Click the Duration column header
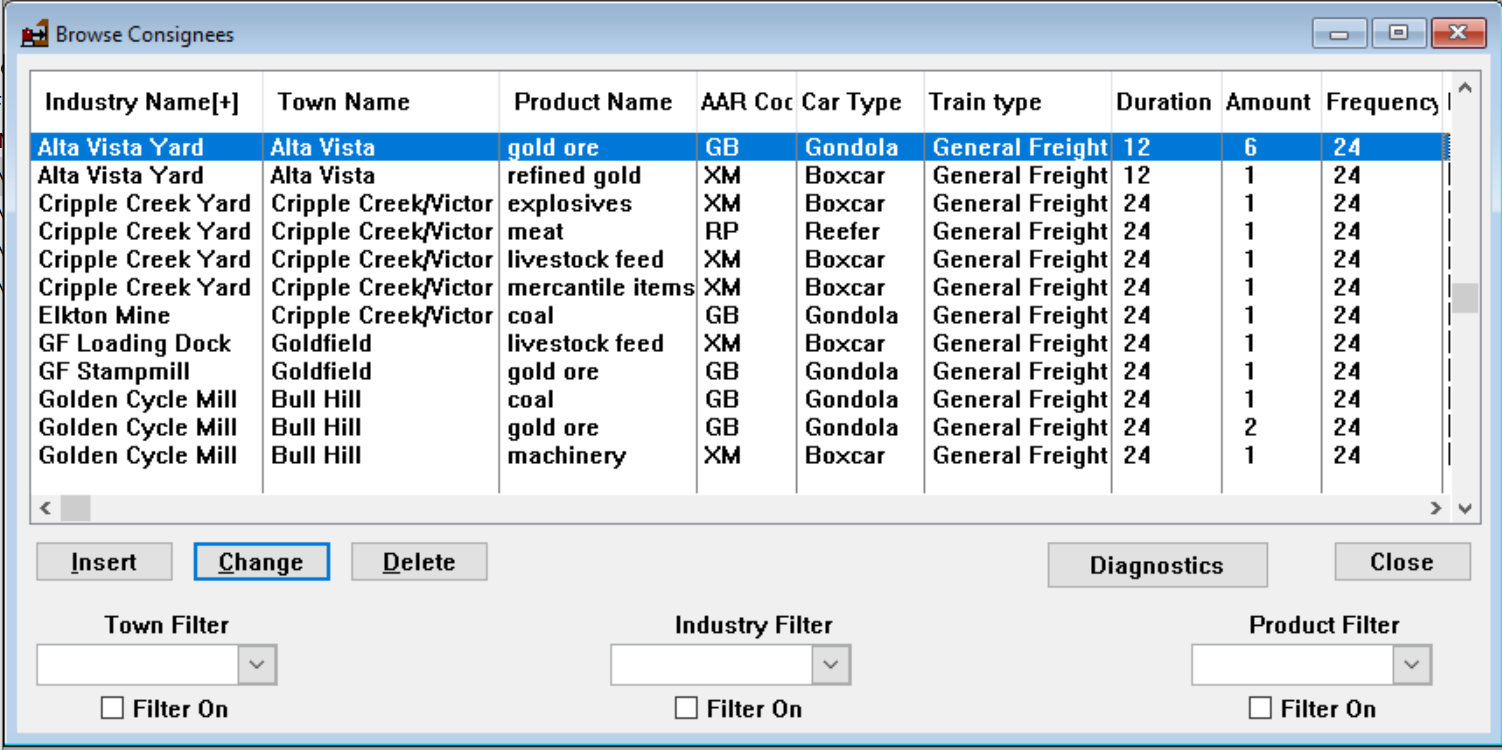 1166,102
